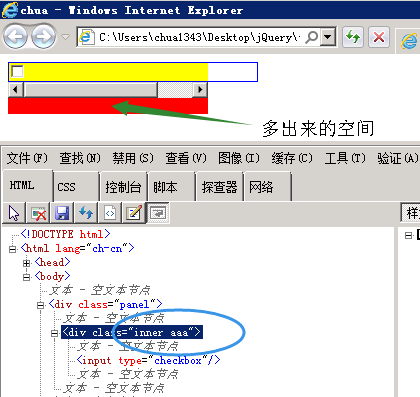Screen dimensions: 420x397
Task: Collapse the right style pane tree node
Action: [x=408, y=236]
